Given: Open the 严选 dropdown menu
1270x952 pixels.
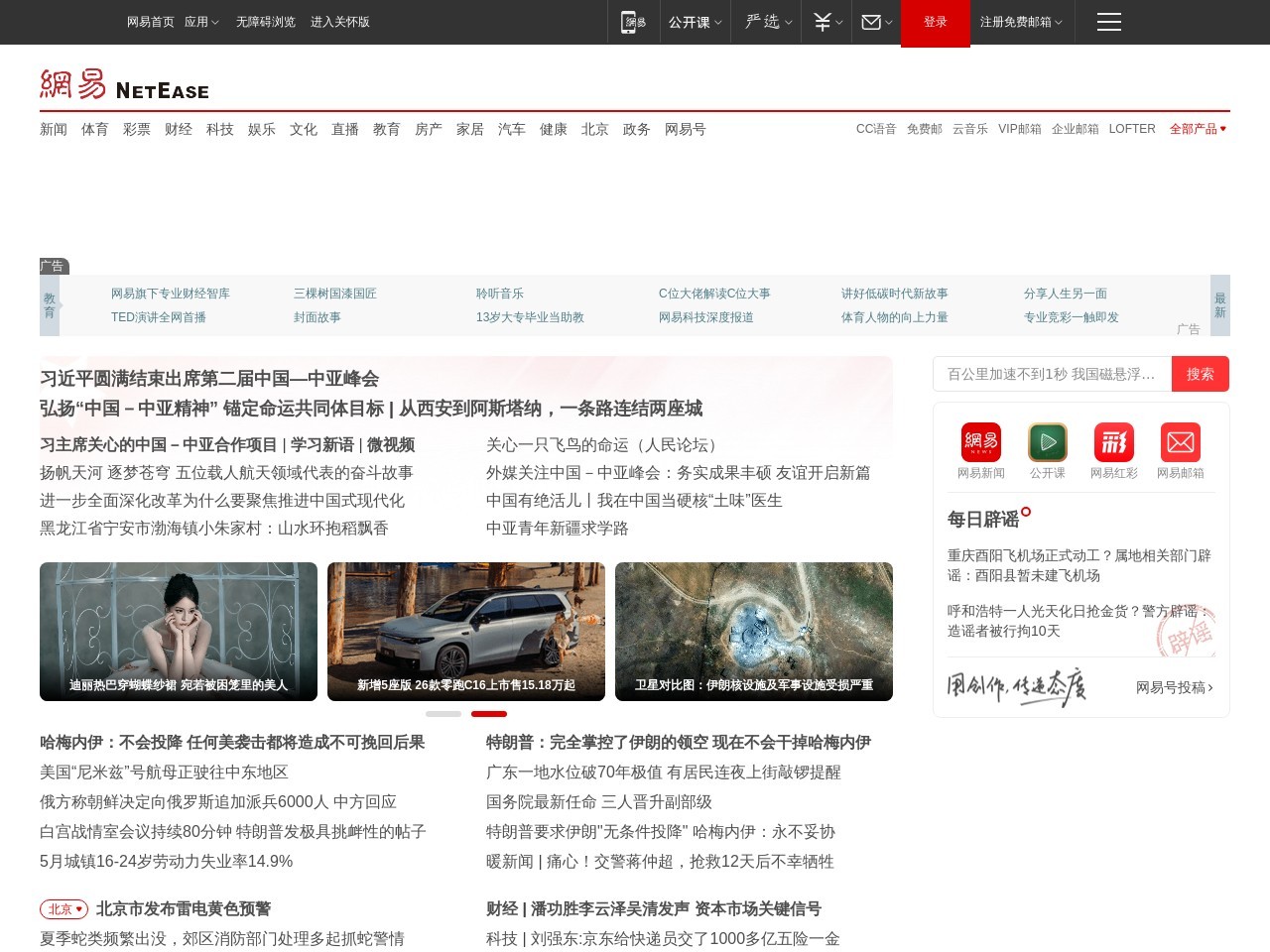Looking at the screenshot, I should 768,22.
